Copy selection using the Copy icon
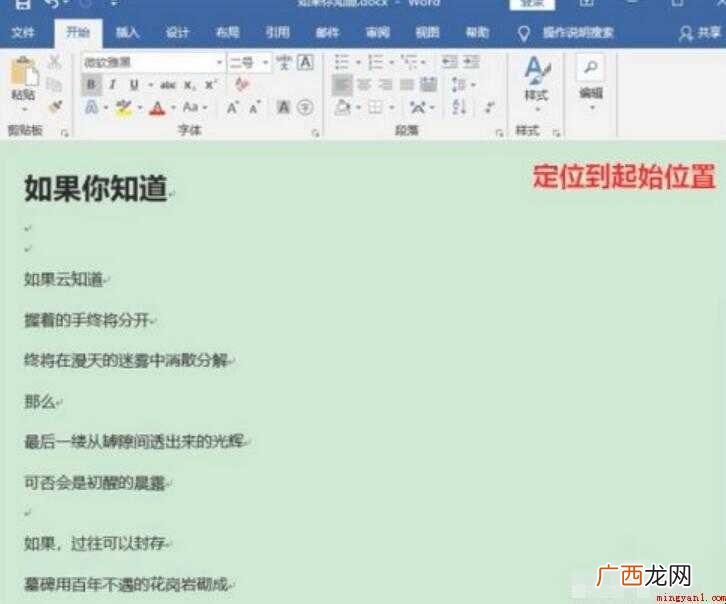The image size is (726, 604). tap(55, 84)
